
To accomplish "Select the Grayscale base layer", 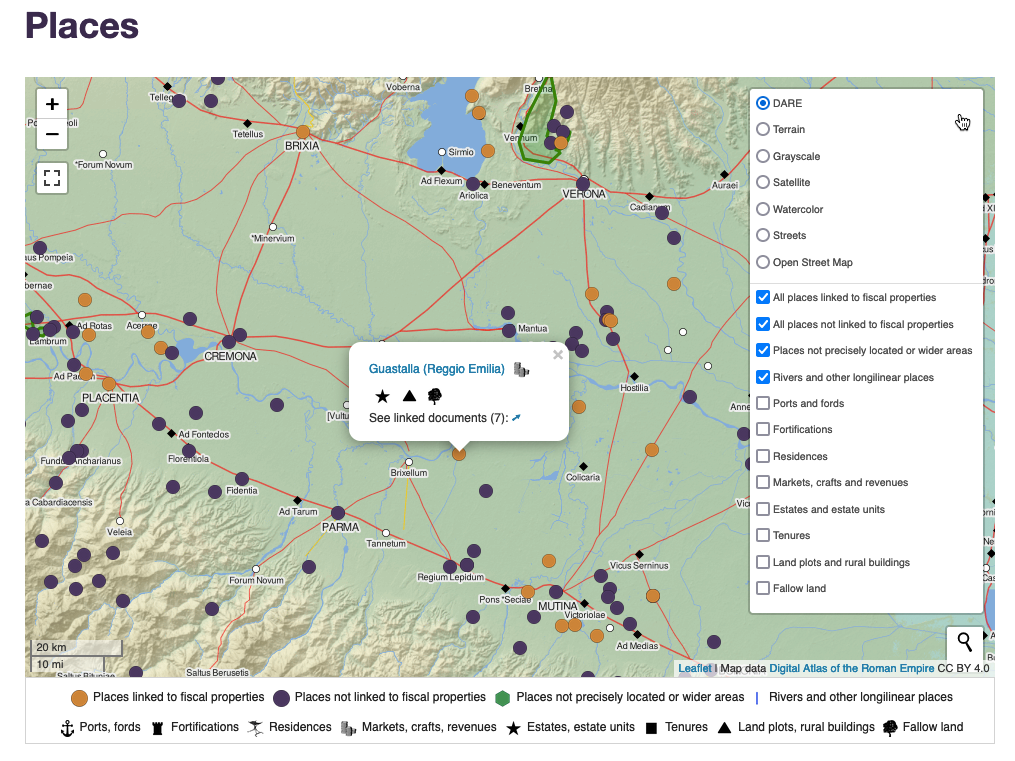I will (763, 156).
